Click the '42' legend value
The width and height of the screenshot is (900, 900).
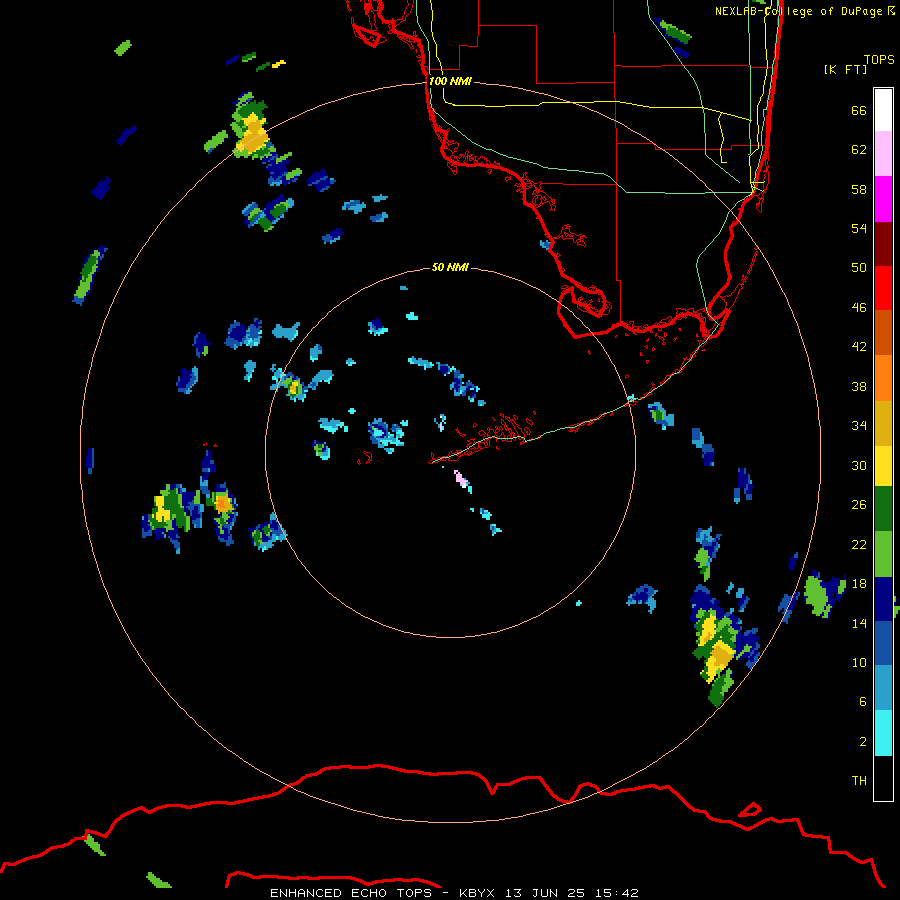click(859, 346)
